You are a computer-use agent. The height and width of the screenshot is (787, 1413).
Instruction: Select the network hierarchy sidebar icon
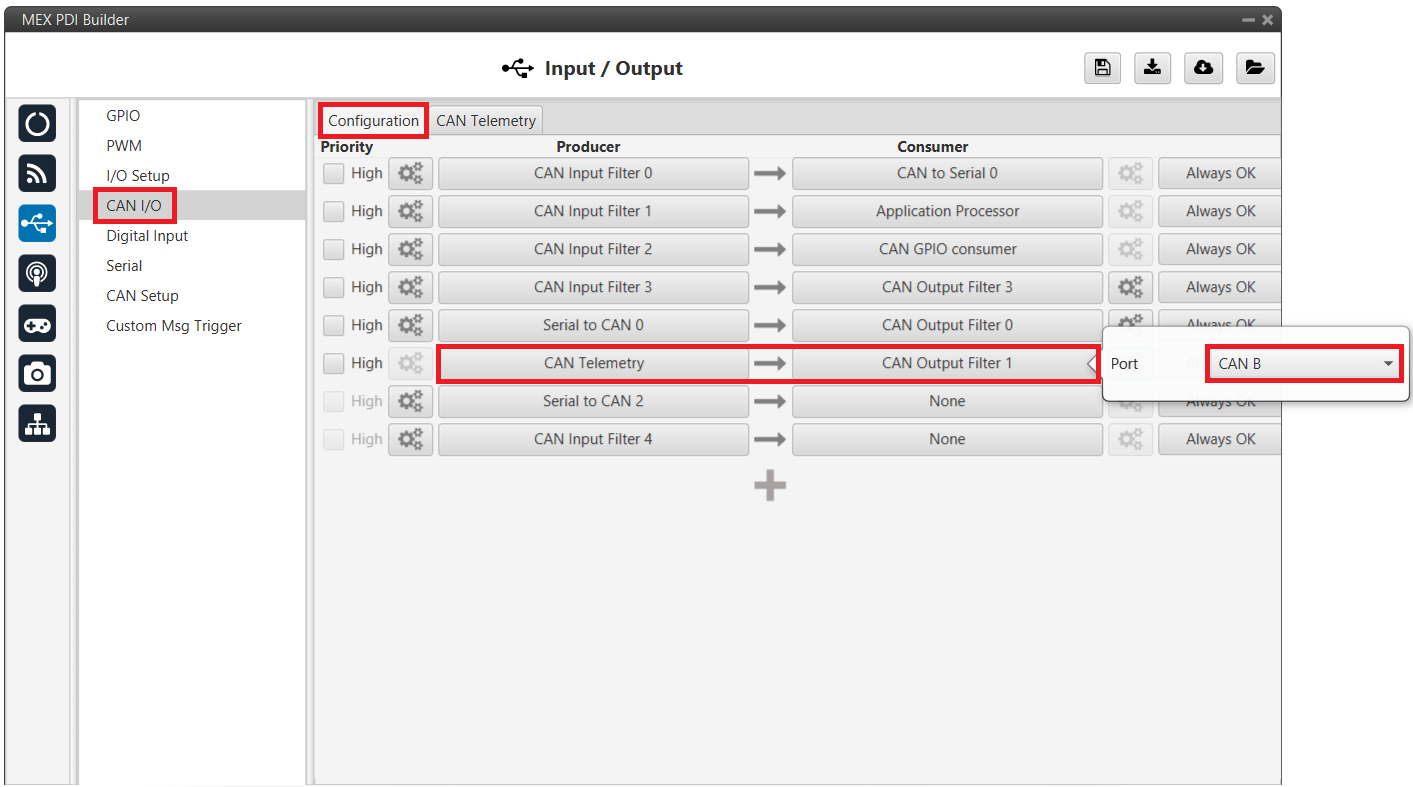37,424
